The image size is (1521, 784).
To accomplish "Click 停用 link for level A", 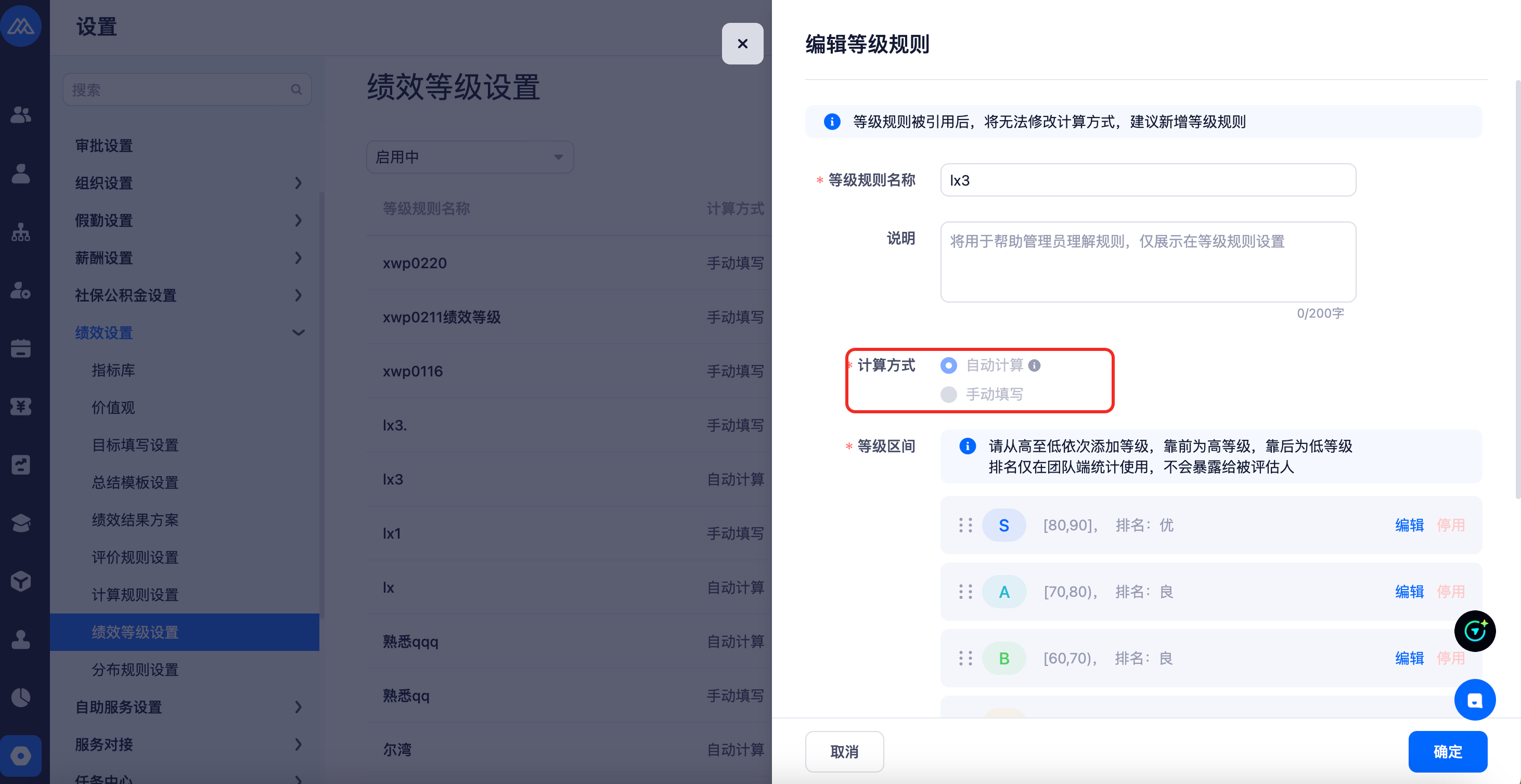I will pos(1450,592).
